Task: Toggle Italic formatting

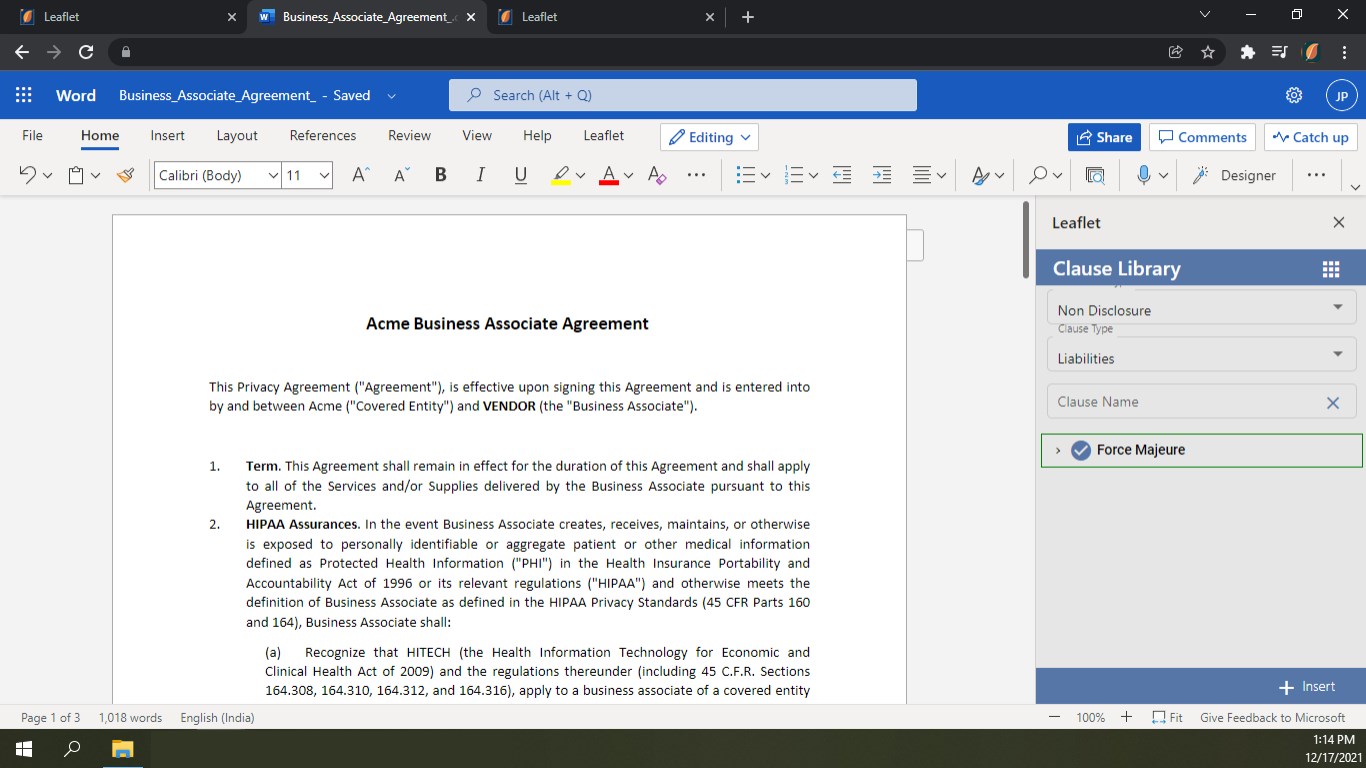Action: click(480, 175)
